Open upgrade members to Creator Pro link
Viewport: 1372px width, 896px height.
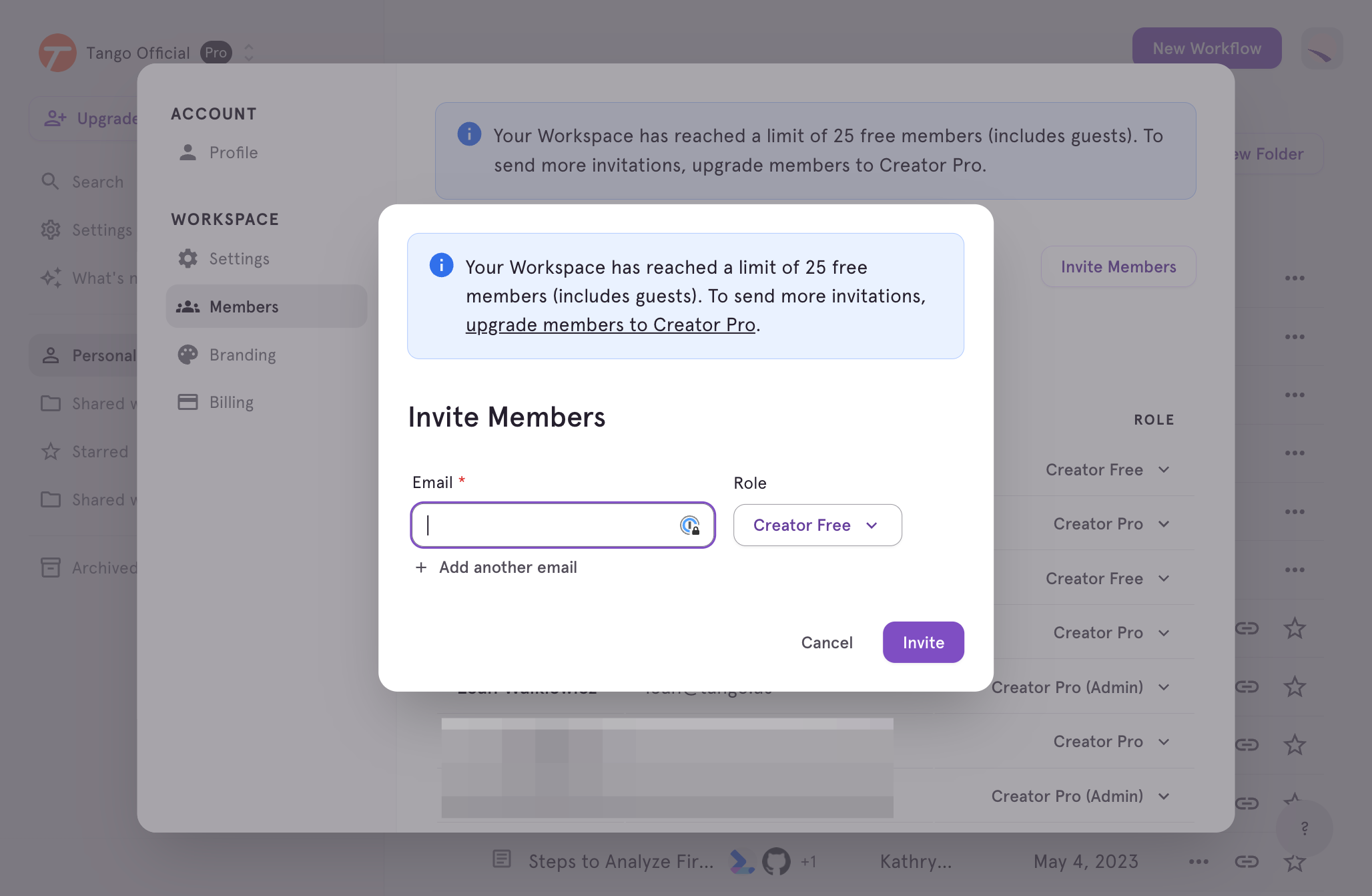point(611,324)
